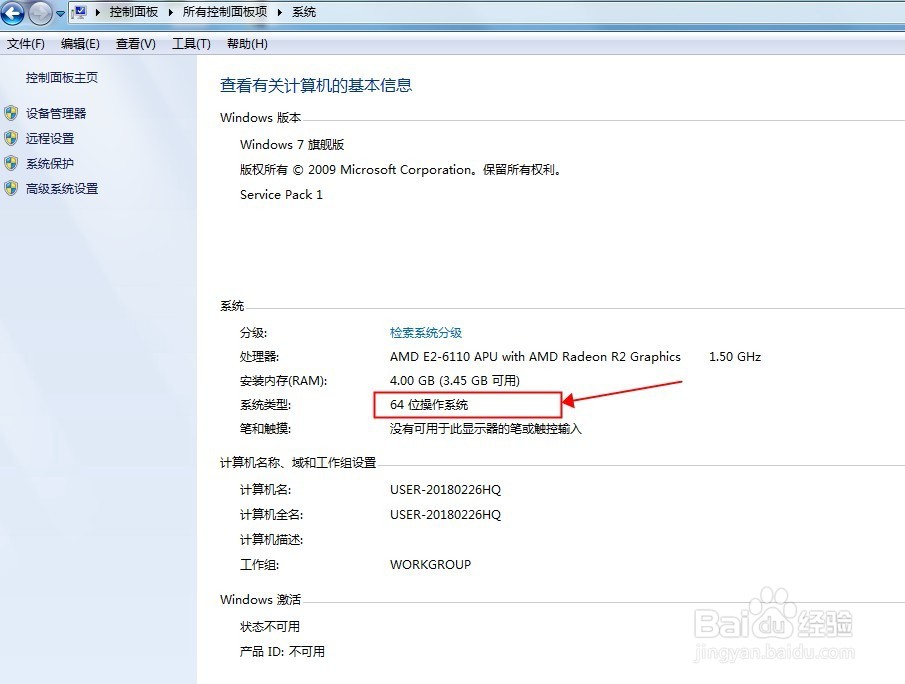This screenshot has width=905, height=684.
Task: Click the shield icon beside 远程设置
Action: click(11, 138)
